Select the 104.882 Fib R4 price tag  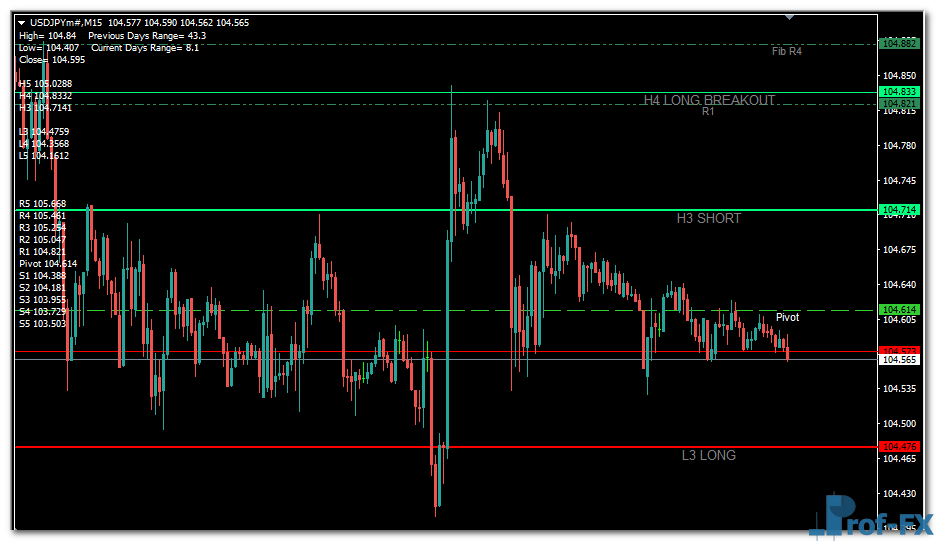898,44
